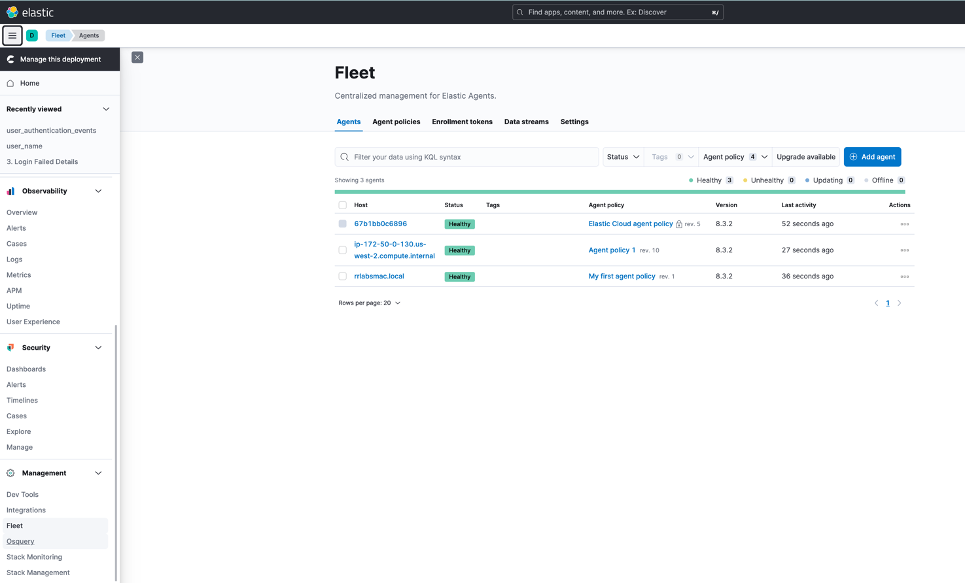Open the Status filter dropdown
This screenshot has width=966, height=584.
pyautogui.click(x=623, y=157)
